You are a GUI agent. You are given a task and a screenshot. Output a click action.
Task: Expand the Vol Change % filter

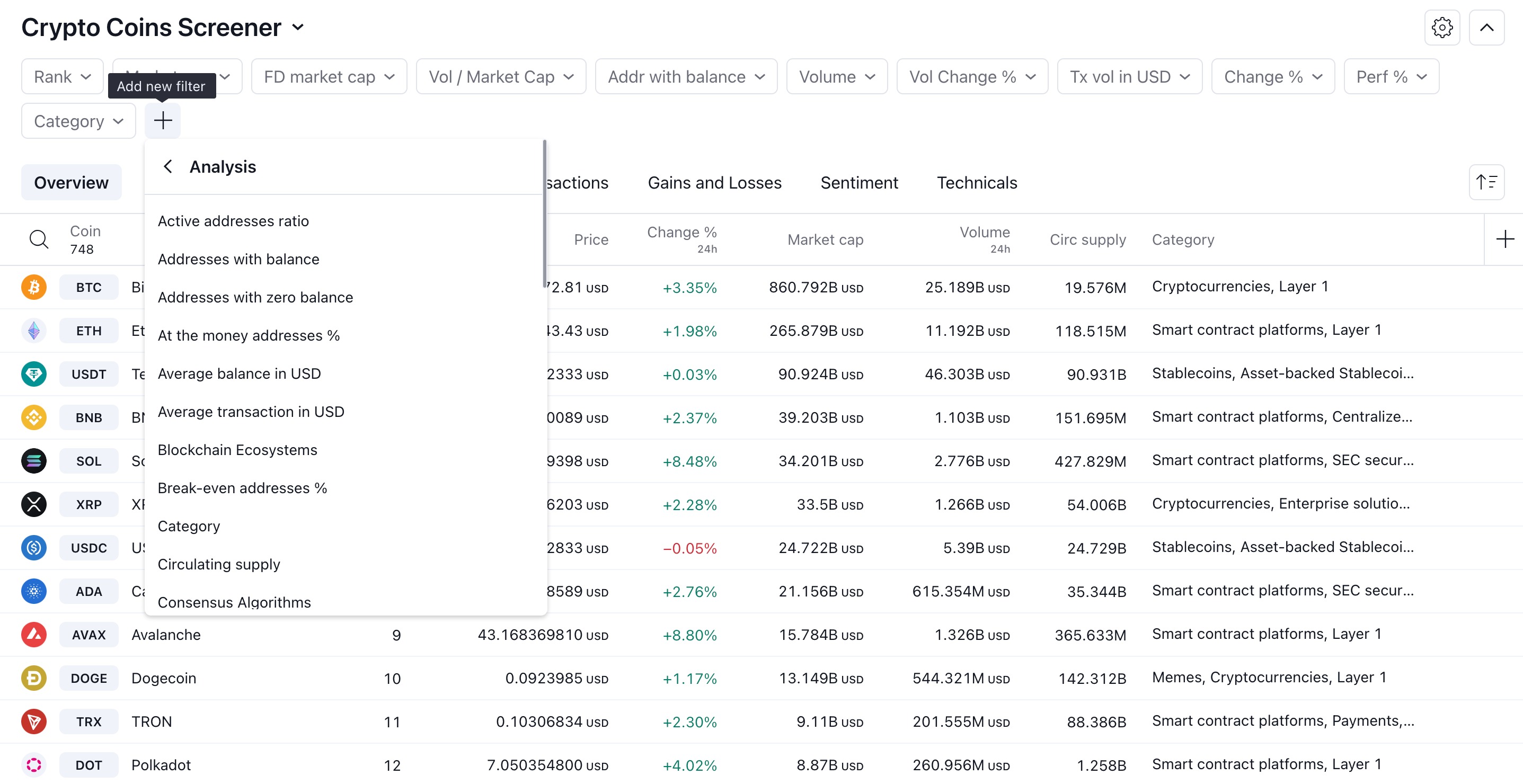[x=972, y=76]
